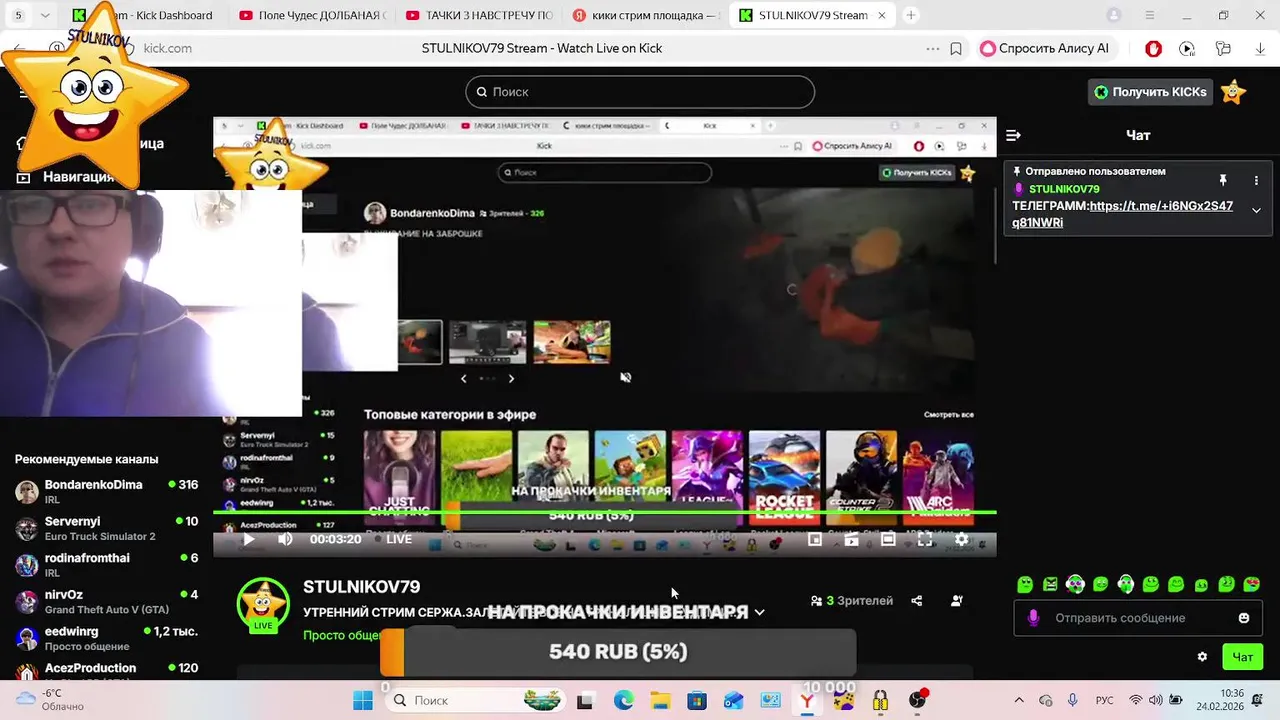Switch the РУС input language
The height and width of the screenshot is (720, 1280).
pos(1105,700)
